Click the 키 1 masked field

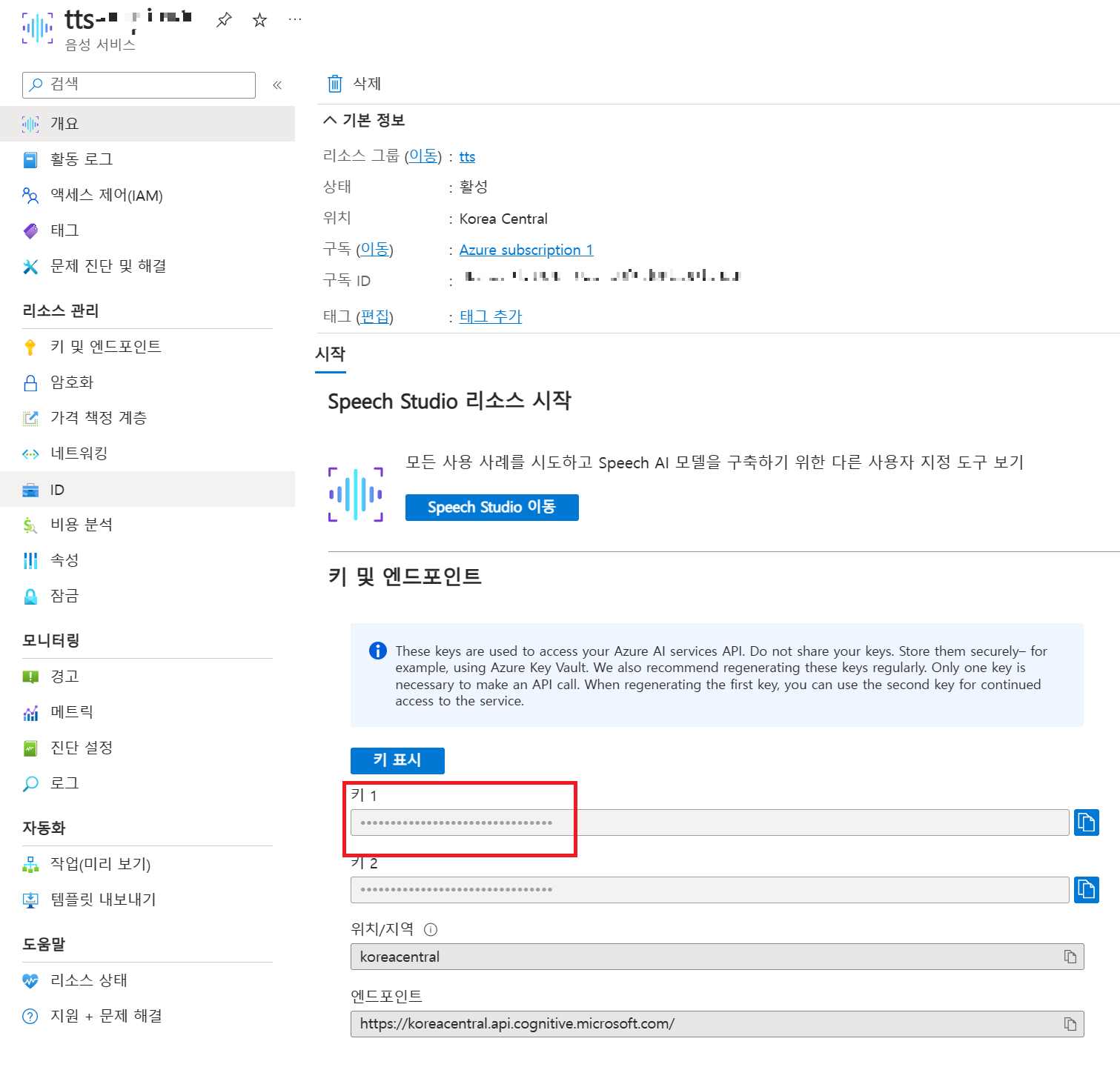pos(710,823)
